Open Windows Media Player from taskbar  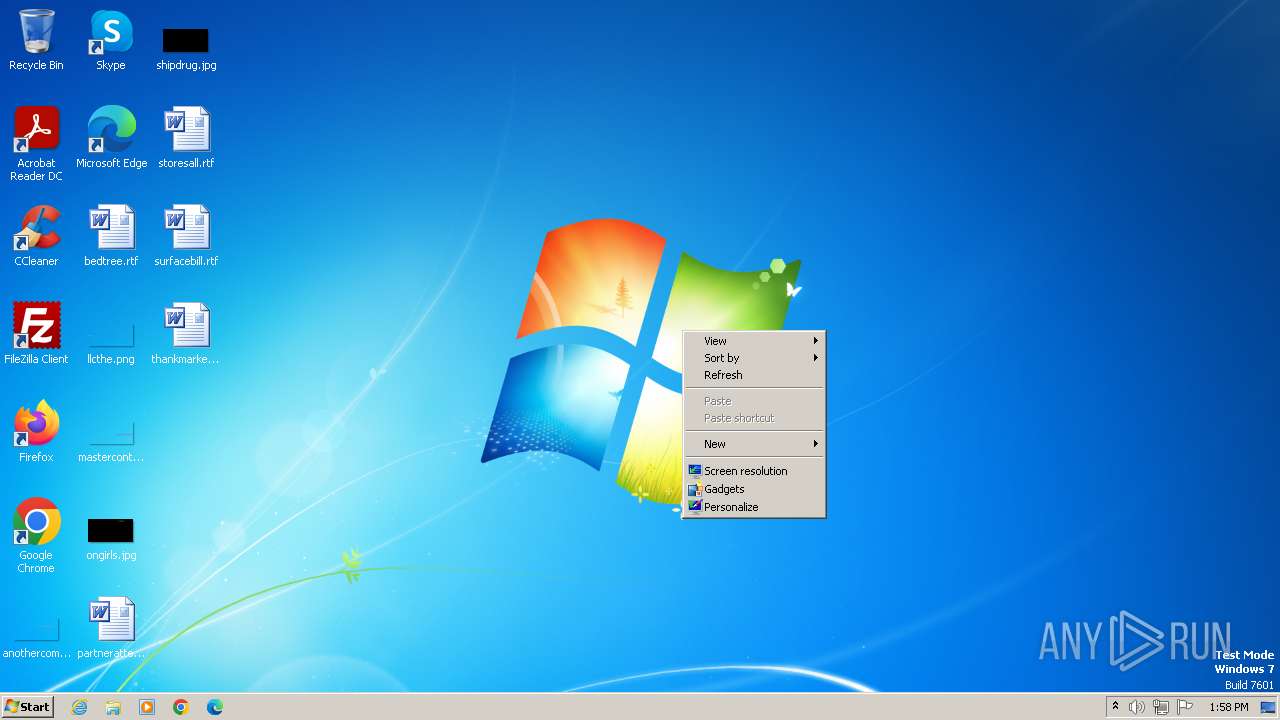tap(147, 707)
